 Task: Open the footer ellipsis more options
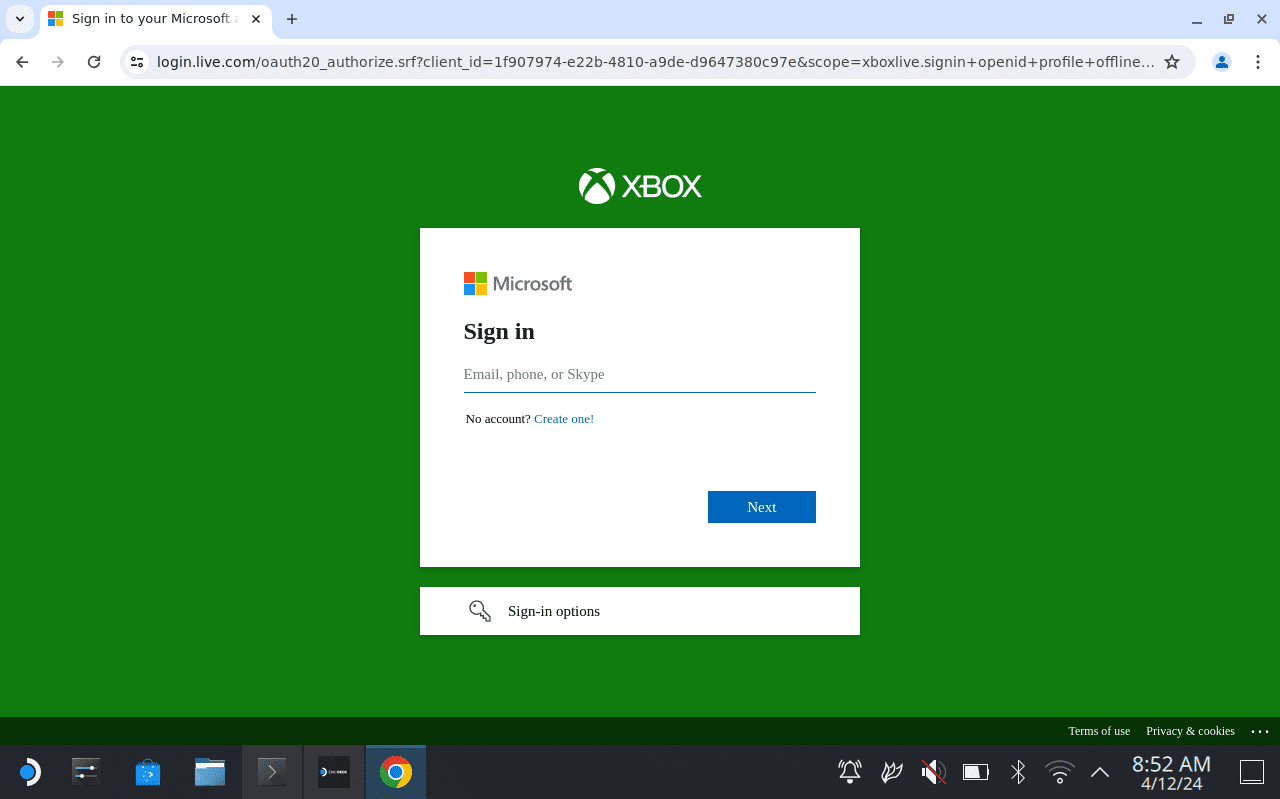tap(1260, 731)
